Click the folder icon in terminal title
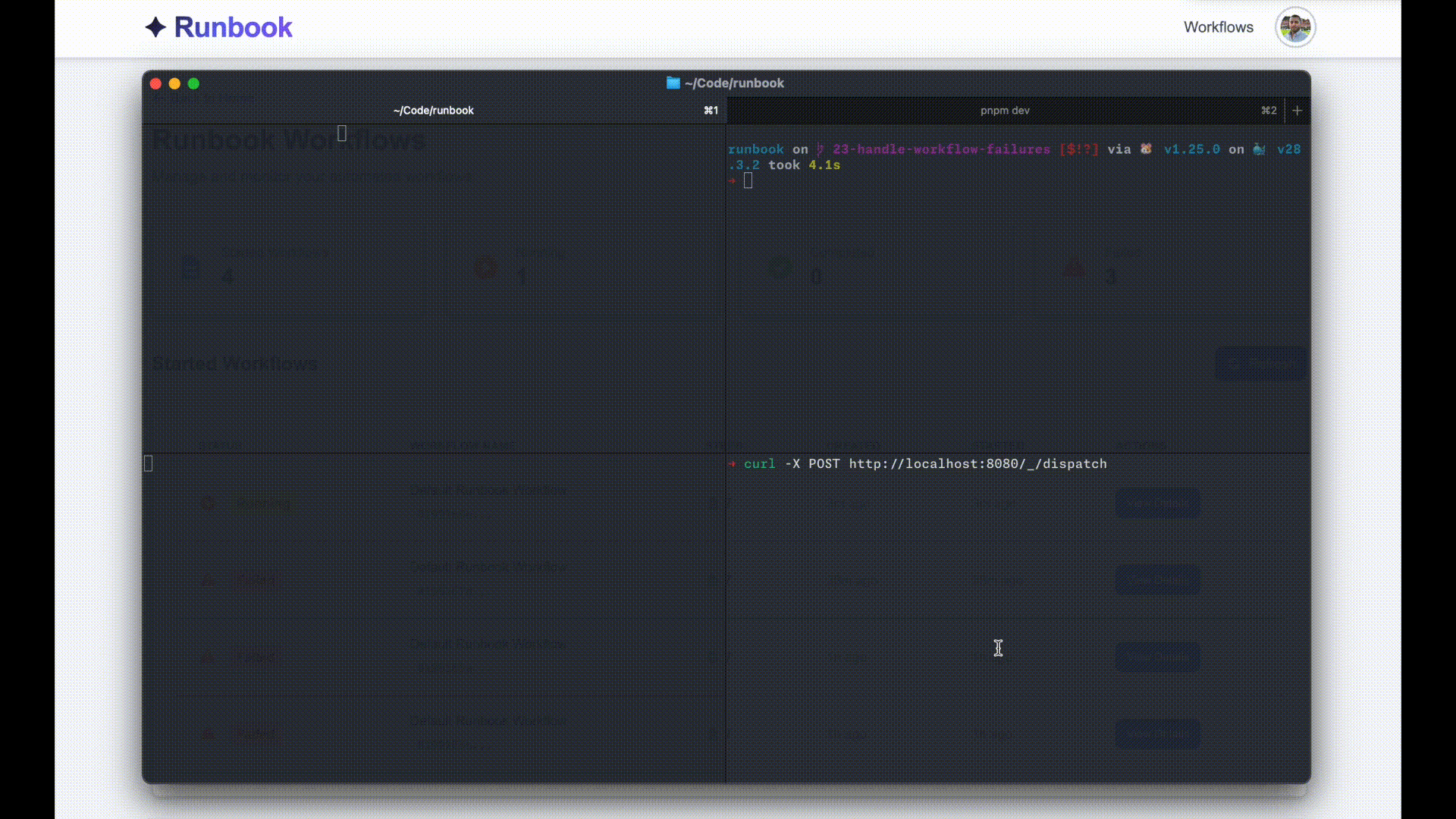The height and width of the screenshot is (819, 1456). 673,83
